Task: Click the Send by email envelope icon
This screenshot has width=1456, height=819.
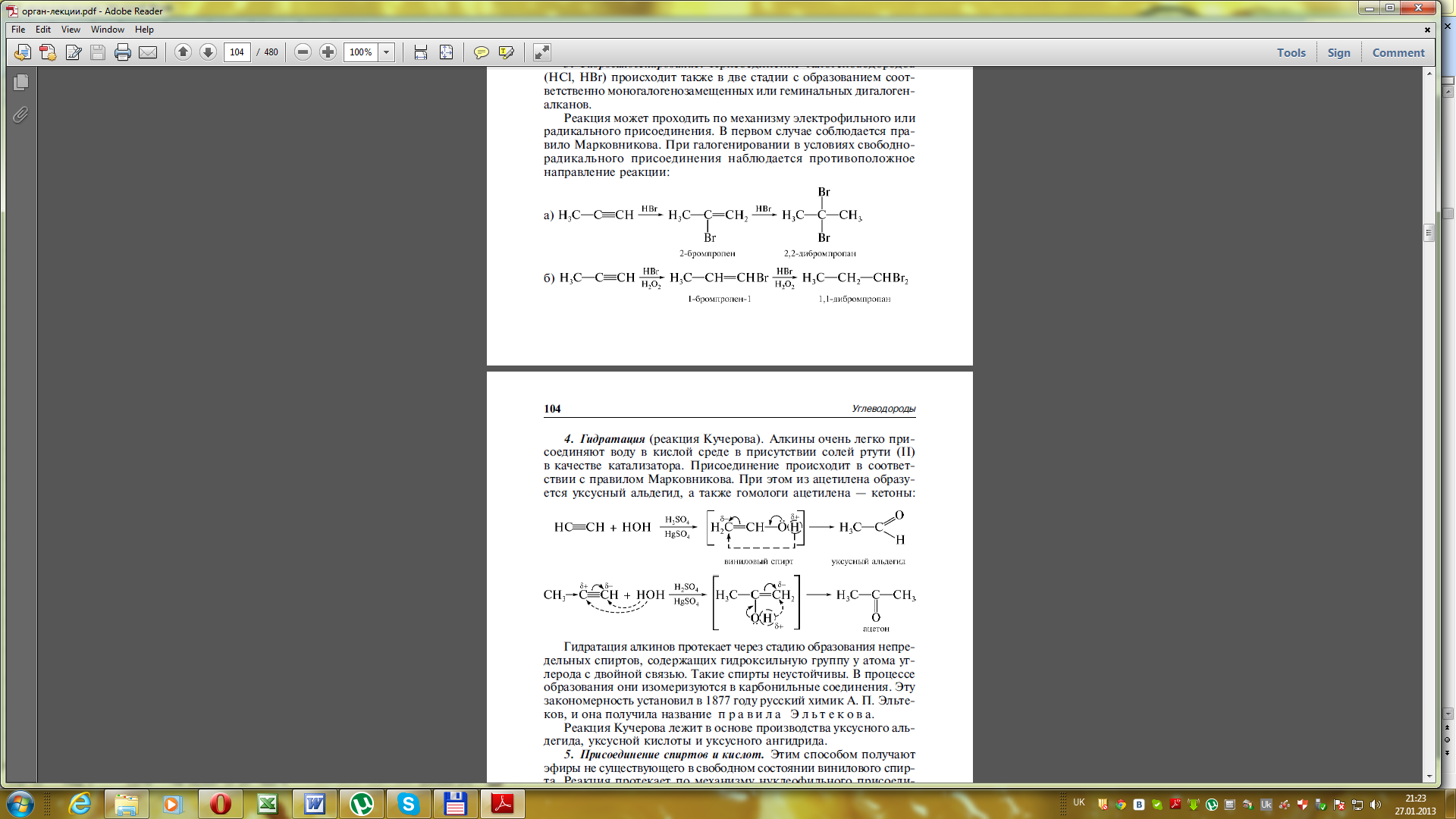Action: [x=148, y=52]
